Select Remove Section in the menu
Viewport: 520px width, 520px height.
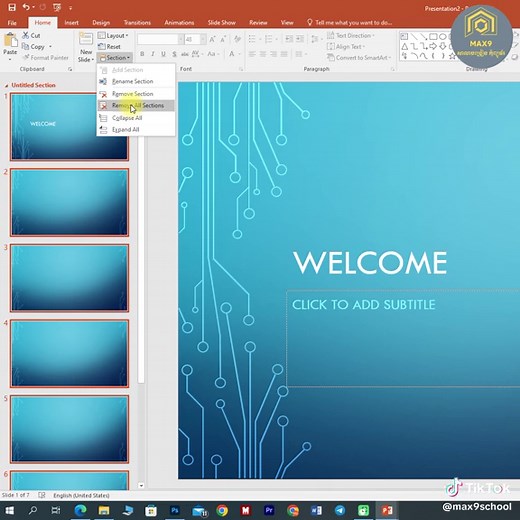point(136,94)
